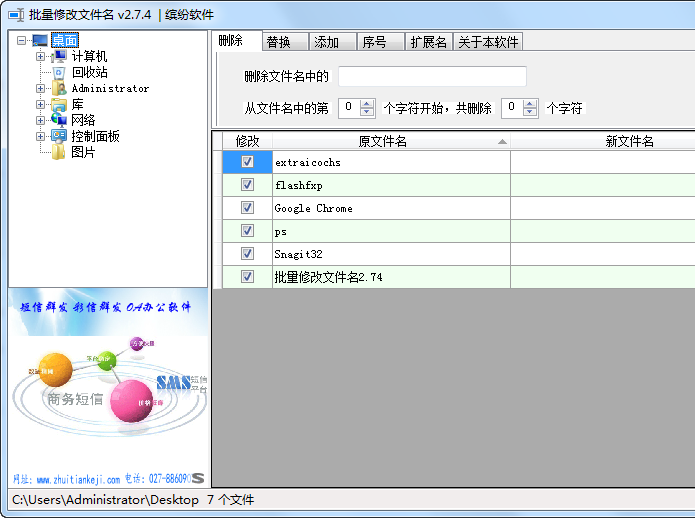
Task: Select the flashfxp file name cell
Action: (391, 185)
